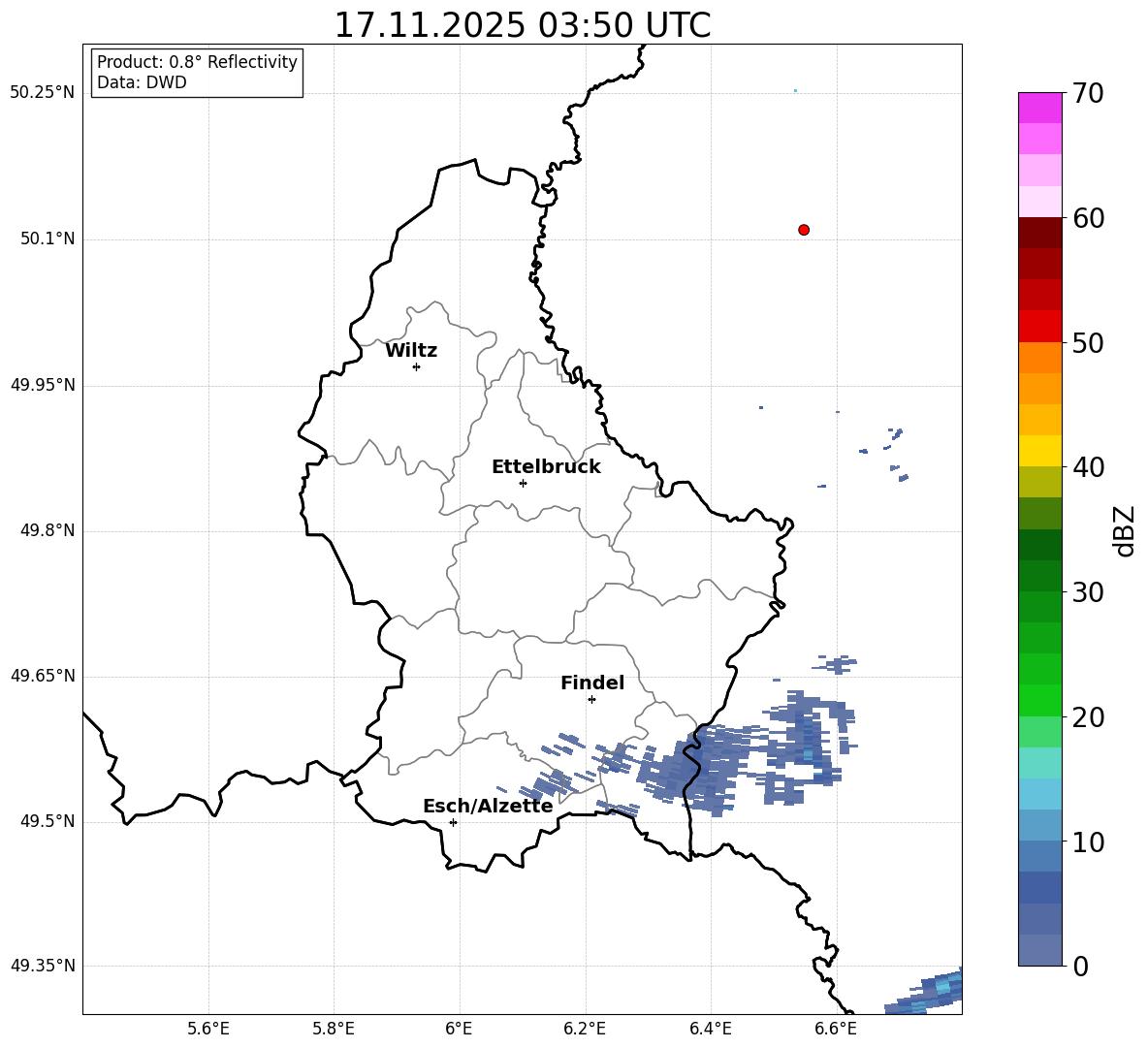Click the 49.35°N latitude label
The height and width of the screenshot is (1048, 1148).
click(43, 966)
